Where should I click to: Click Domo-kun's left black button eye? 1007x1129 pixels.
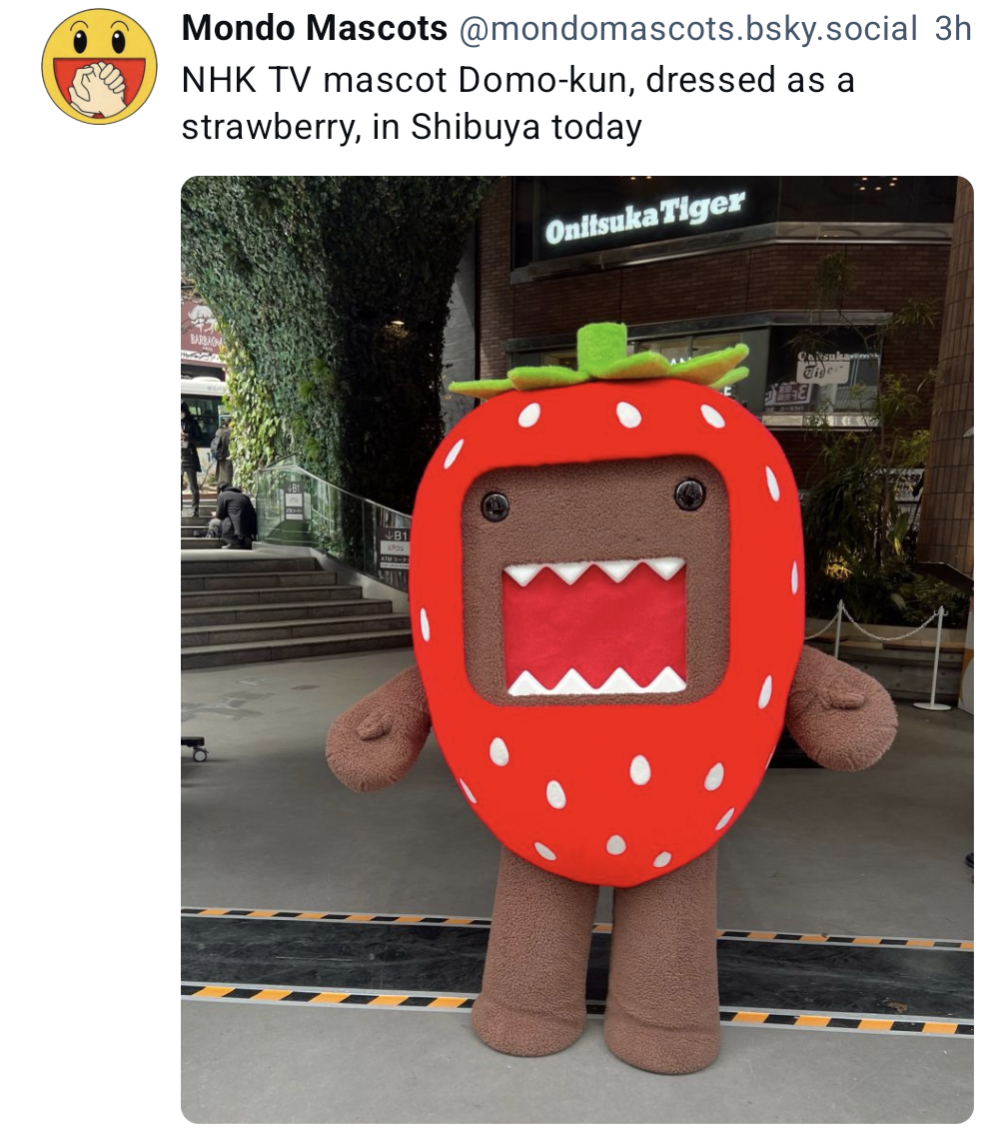pos(495,506)
